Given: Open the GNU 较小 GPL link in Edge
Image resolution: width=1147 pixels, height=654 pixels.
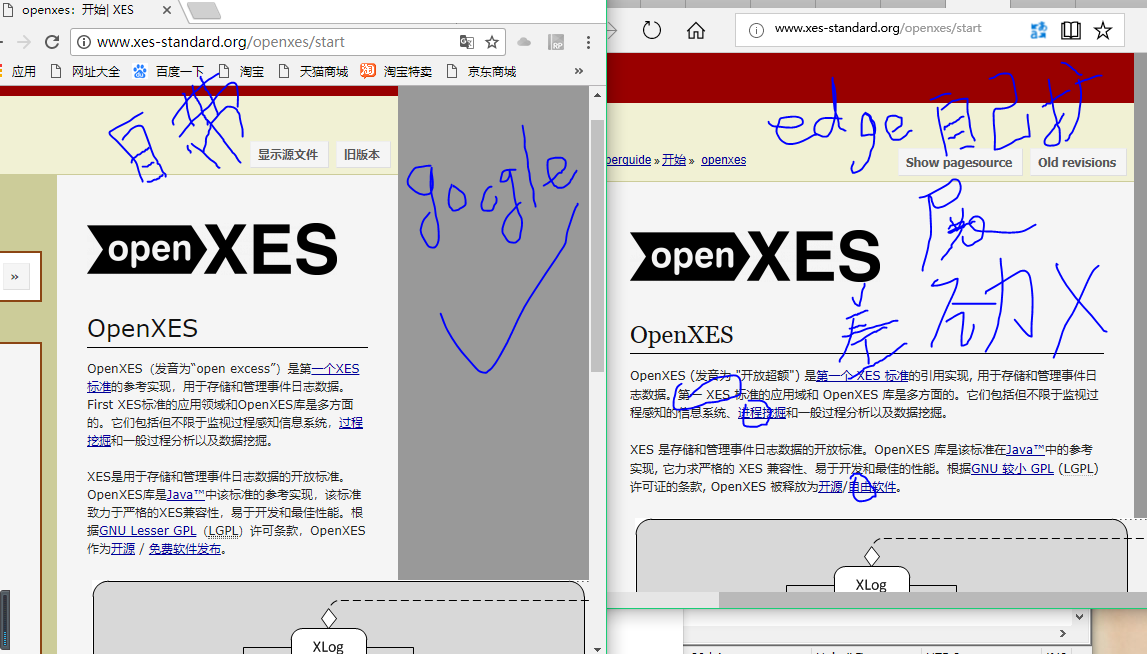Looking at the screenshot, I should click(x=1012, y=468).
